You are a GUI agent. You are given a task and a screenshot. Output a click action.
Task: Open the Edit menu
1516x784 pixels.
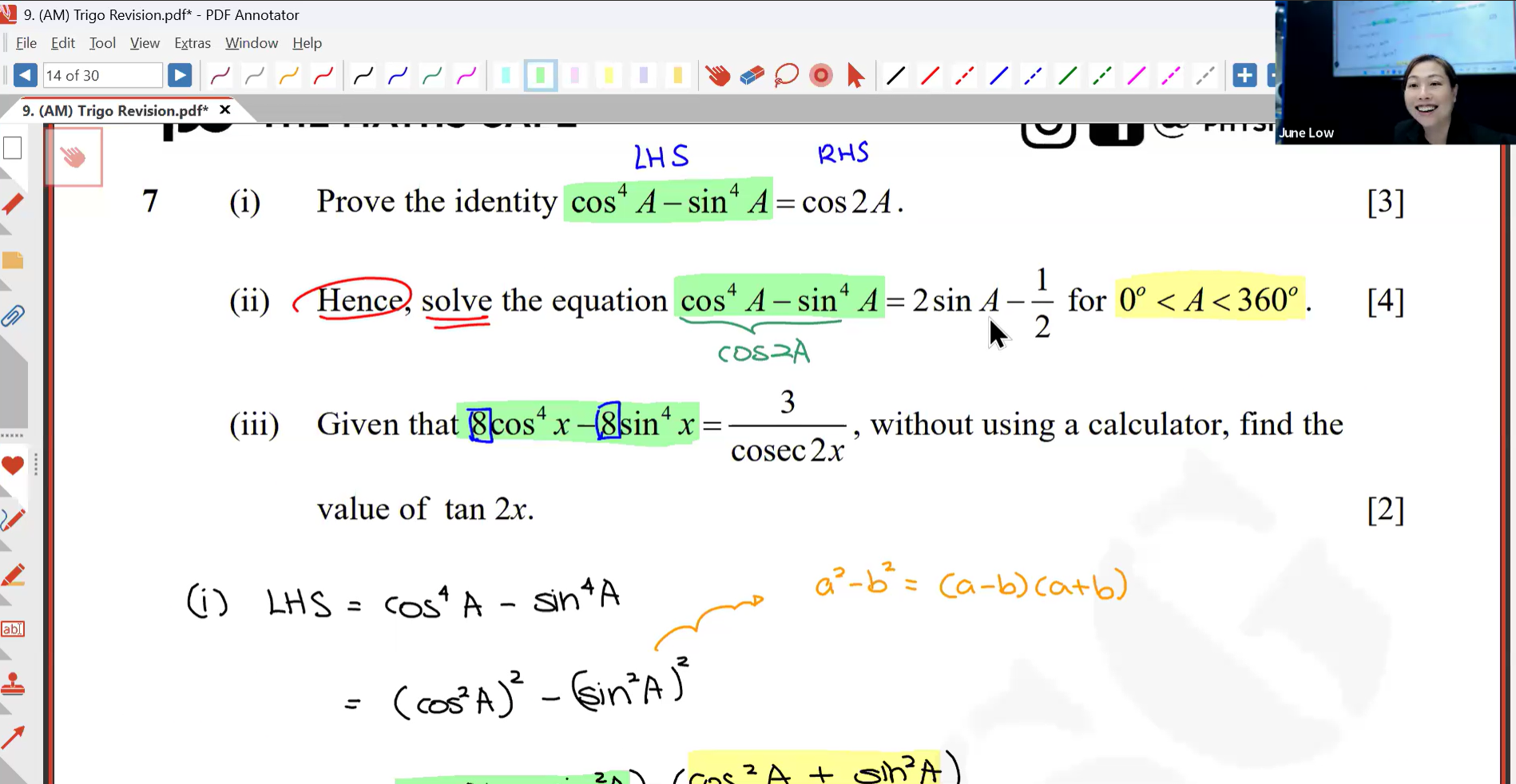(63, 43)
